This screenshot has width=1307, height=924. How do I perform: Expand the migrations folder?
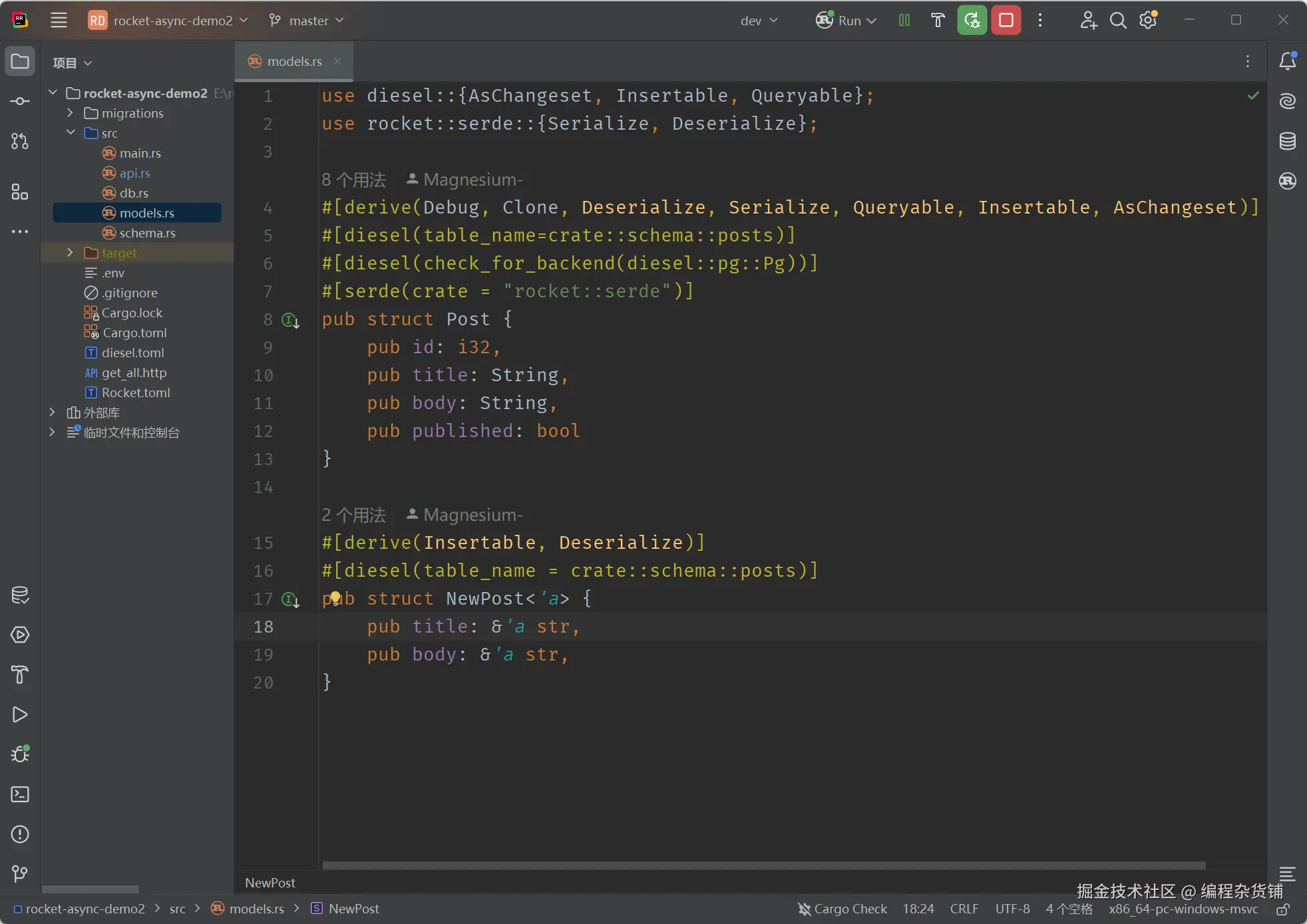tap(70, 113)
